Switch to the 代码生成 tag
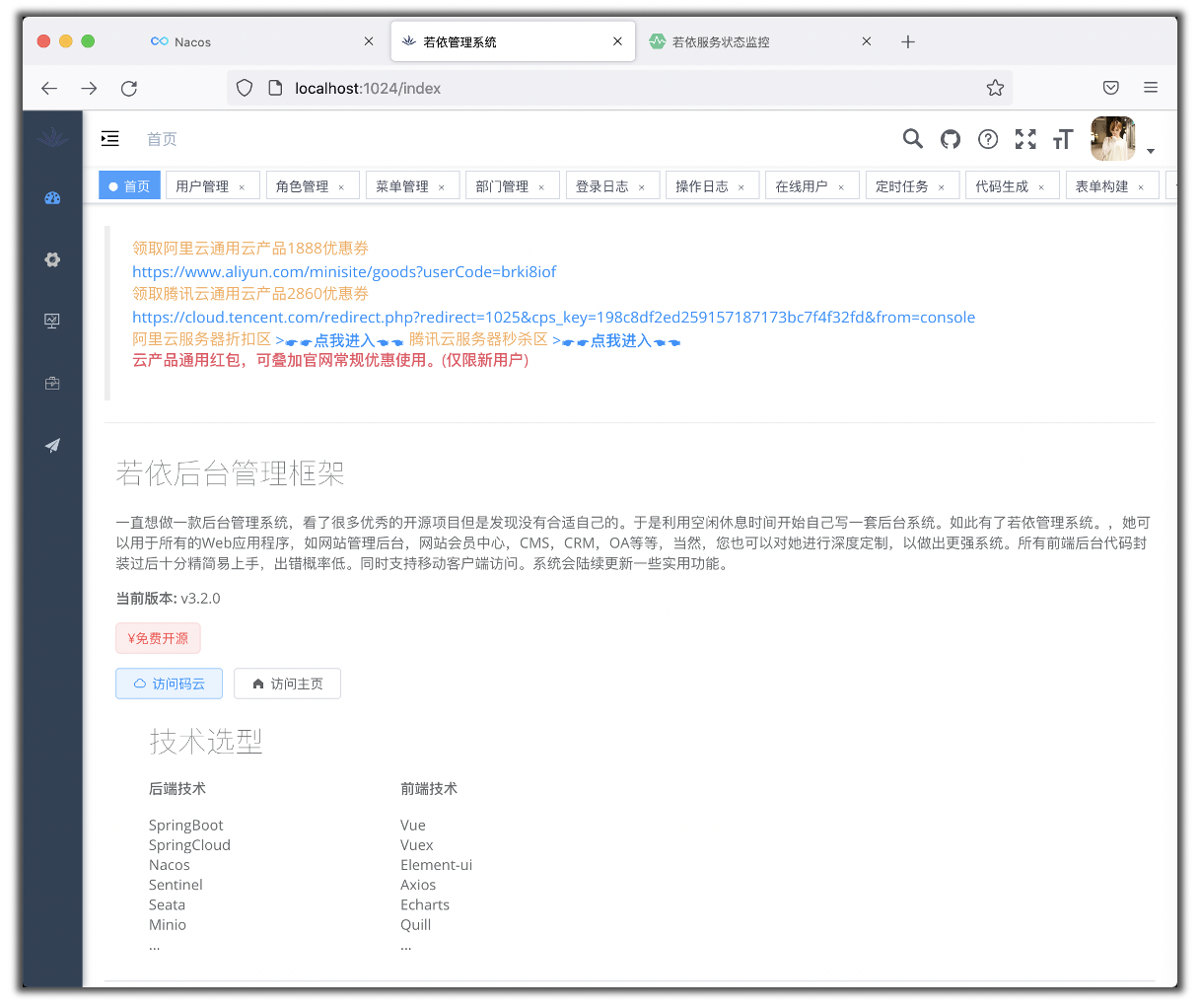Viewport: 1199px width, 1008px height. [x=1002, y=185]
